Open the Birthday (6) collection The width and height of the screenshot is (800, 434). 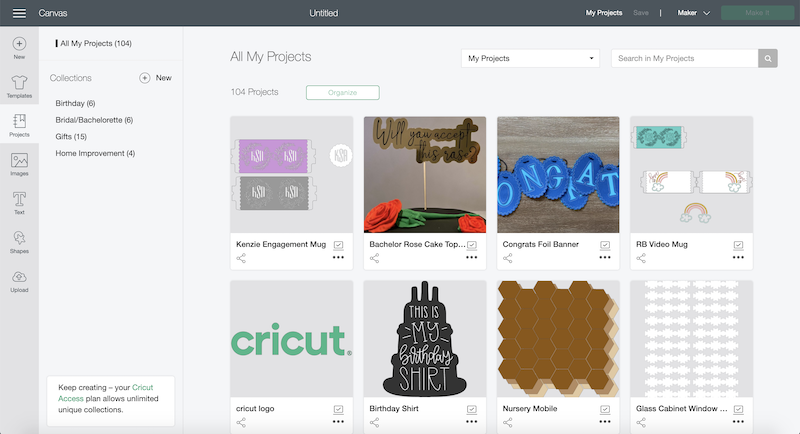[x=76, y=103]
